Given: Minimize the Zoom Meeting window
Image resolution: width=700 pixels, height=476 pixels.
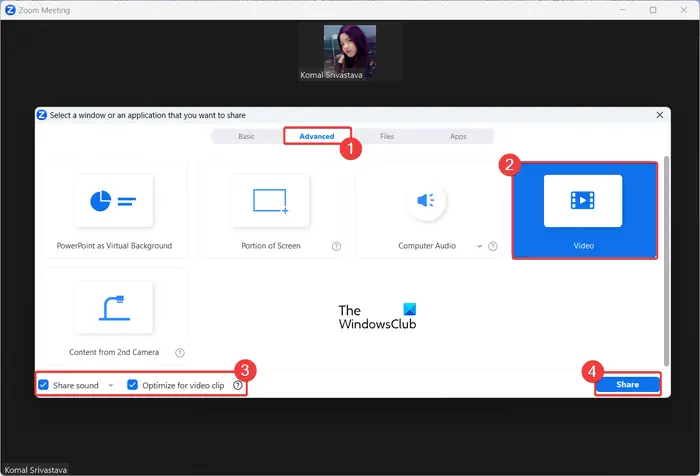Looking at the screenshot, I should click(623, 10).
